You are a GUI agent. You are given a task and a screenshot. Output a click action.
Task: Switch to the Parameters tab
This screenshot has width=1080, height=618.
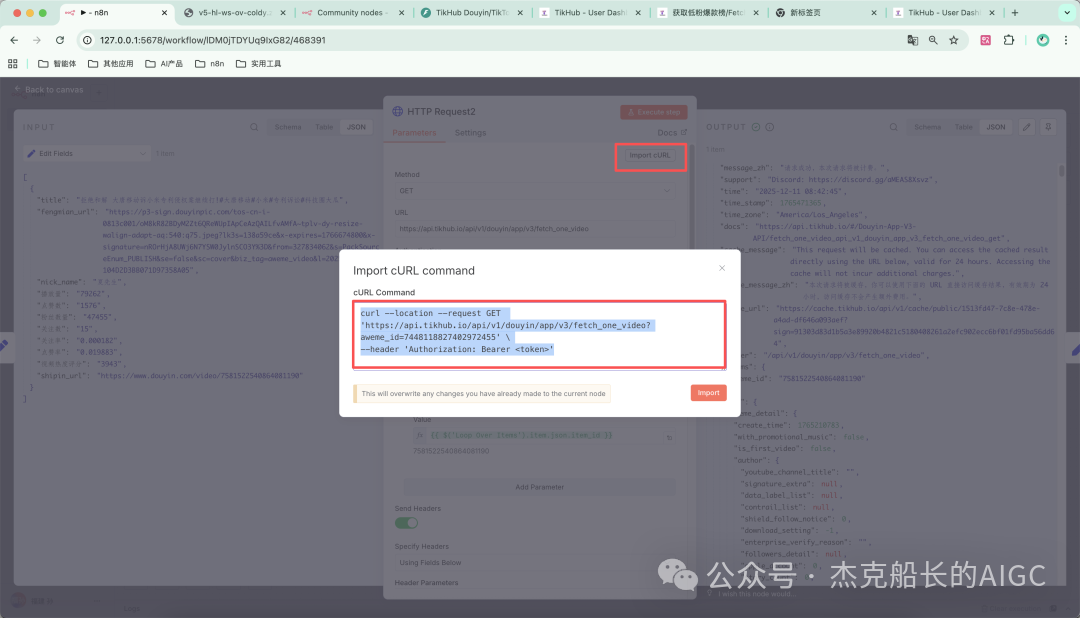point(414,133)
